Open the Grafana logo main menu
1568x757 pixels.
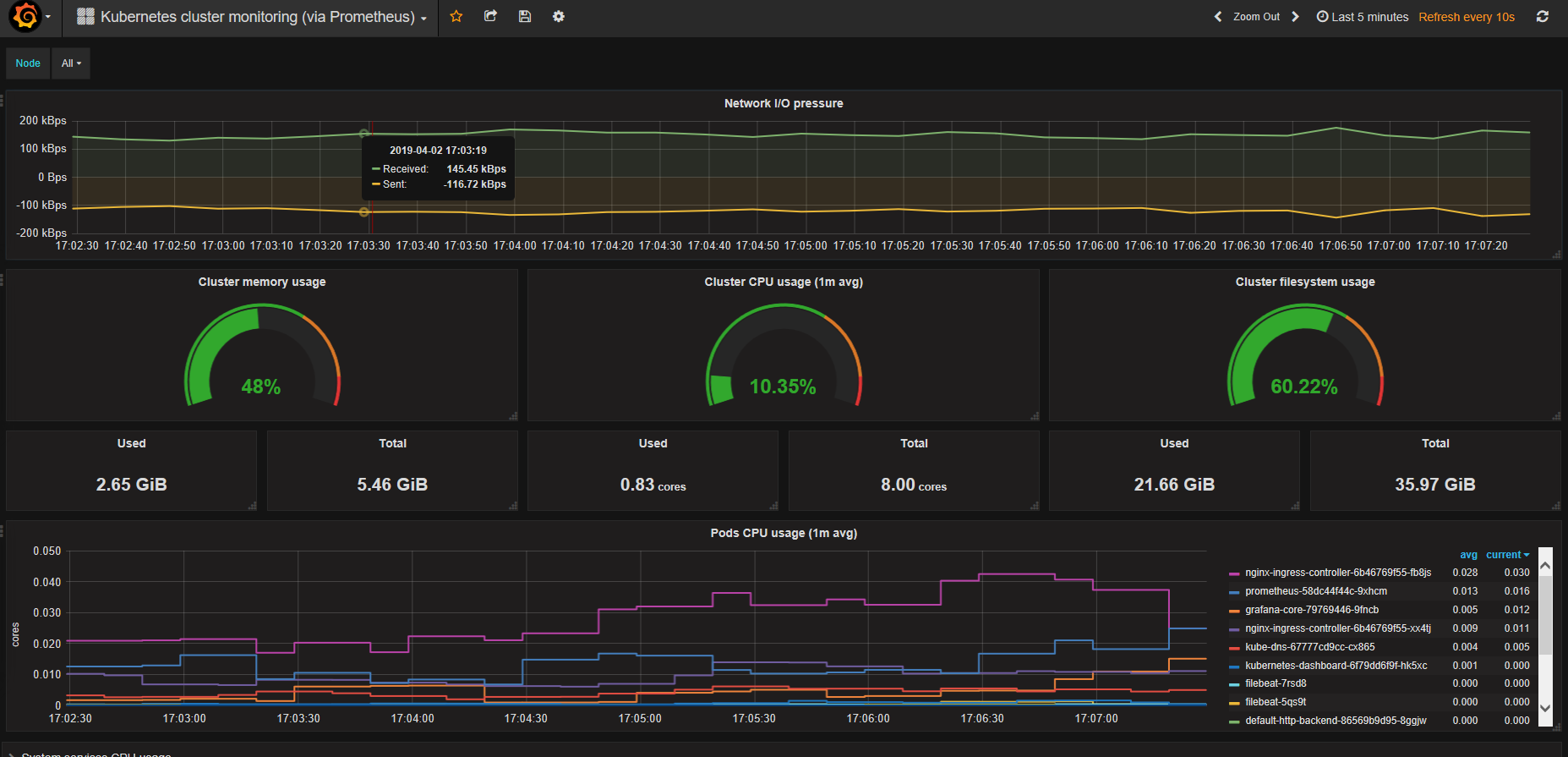point(30,17)
